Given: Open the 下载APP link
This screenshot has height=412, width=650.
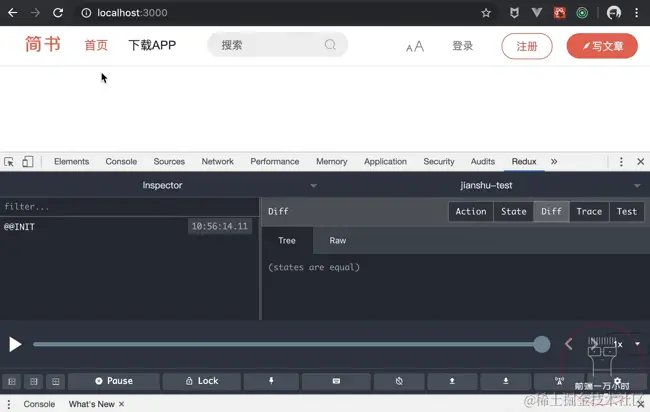Looking at the screenshot, I should coord(152,45).
